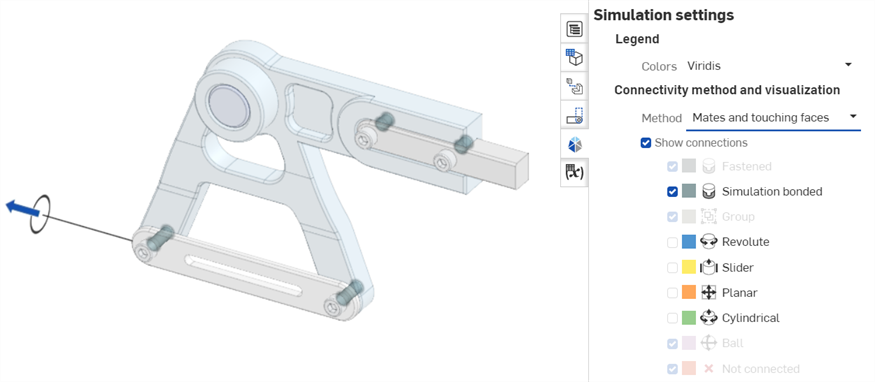This screenshot has height=382, width=875.
Task: Click the yellow Slider color swatch
Action: tap(689, 267)
